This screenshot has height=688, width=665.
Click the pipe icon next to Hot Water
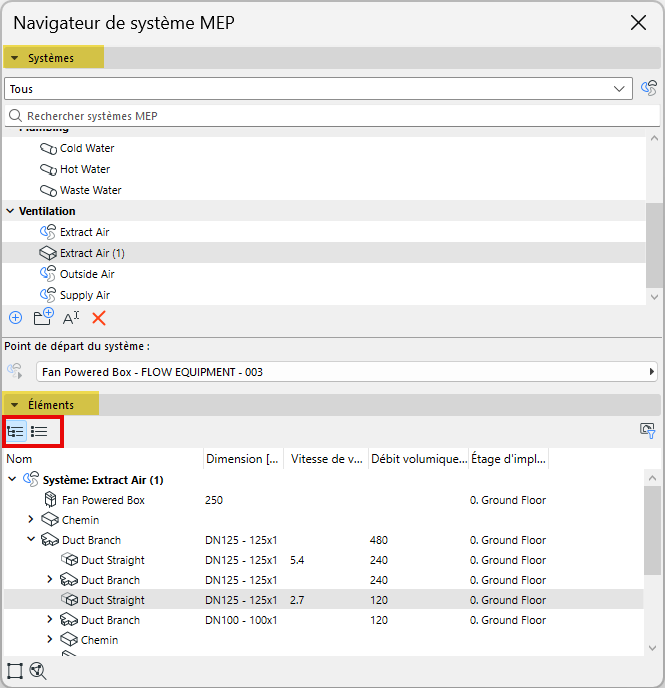(x=48, y=169)
